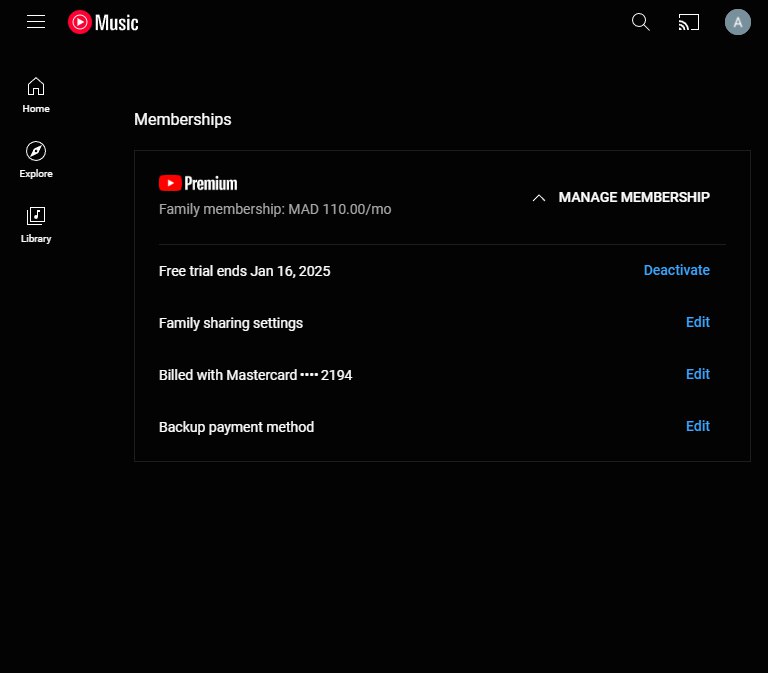Click the Cast to device icon

[688, 22]
